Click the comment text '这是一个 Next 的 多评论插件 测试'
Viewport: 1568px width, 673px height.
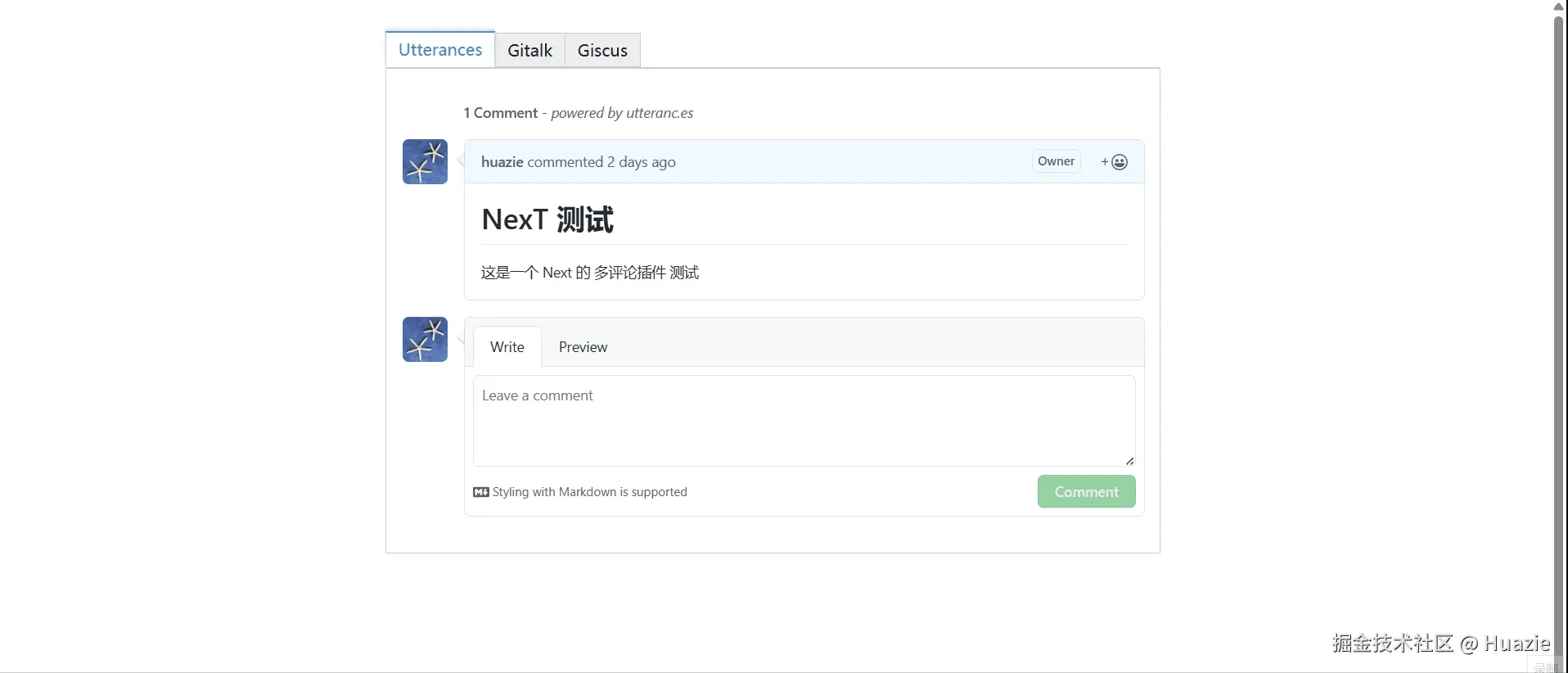590,273
